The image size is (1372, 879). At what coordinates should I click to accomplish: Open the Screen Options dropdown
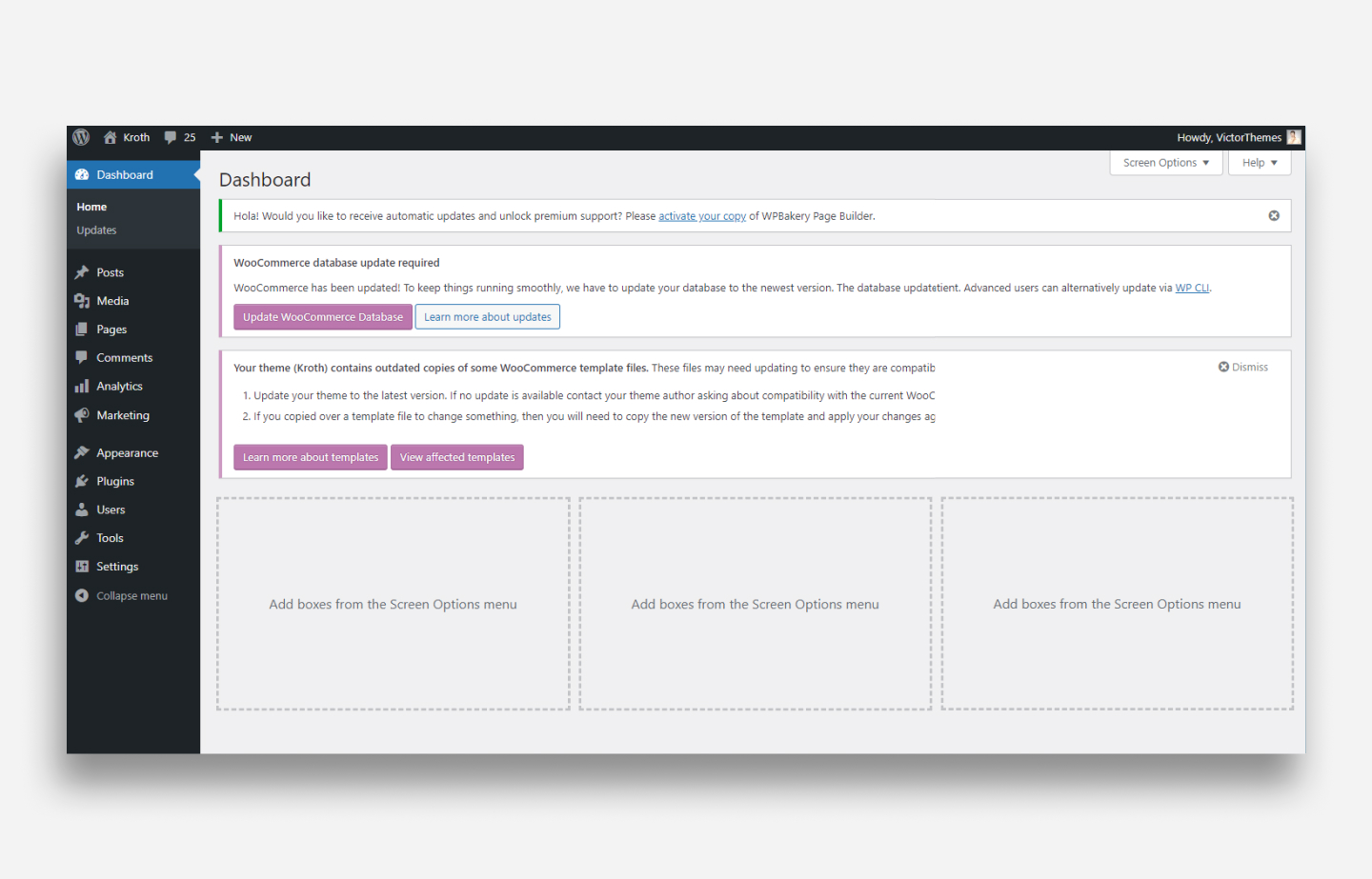(1165, 162)
